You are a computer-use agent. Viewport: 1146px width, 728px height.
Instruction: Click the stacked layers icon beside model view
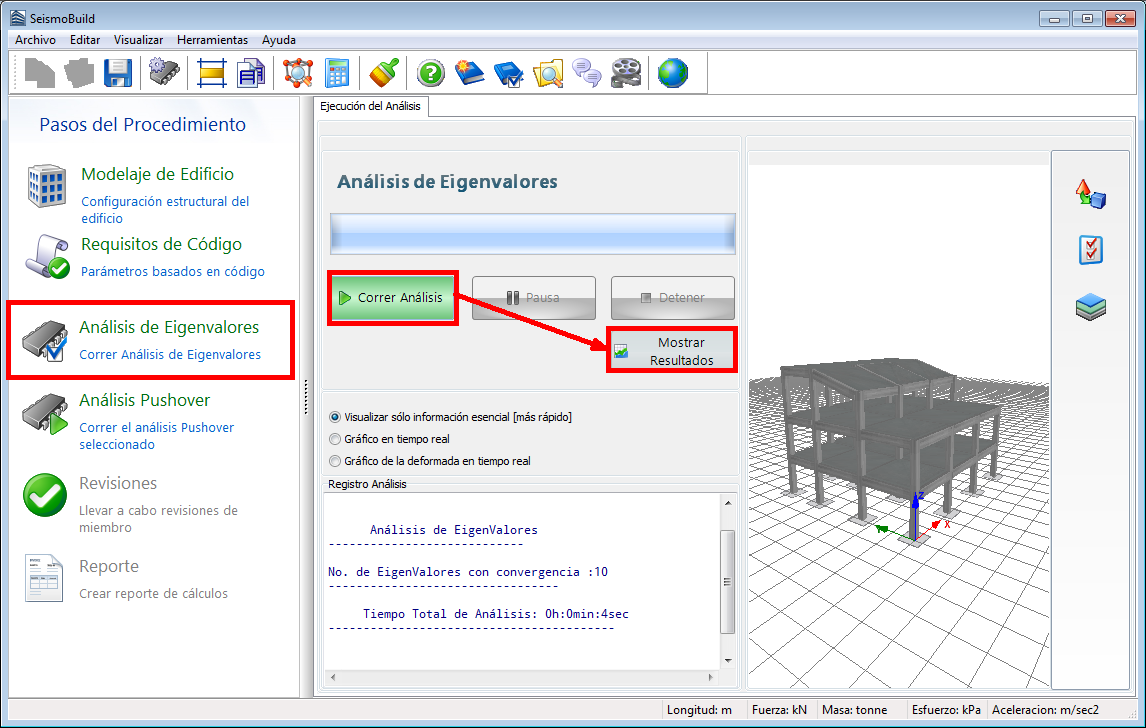(x=1089, y=306)
